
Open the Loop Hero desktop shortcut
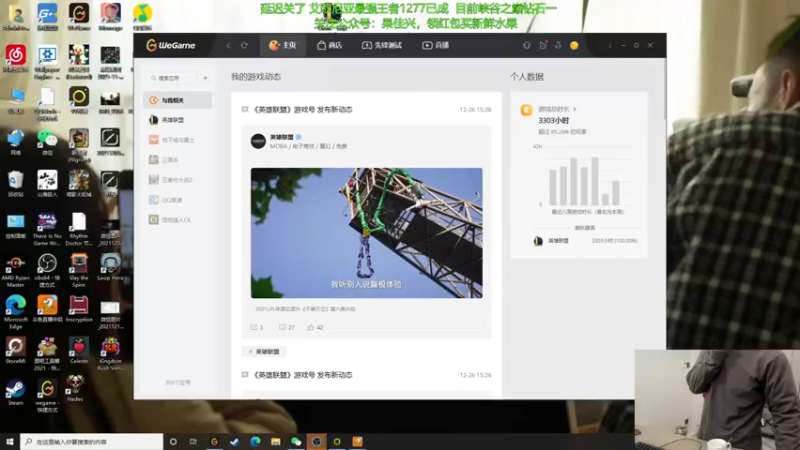pyautogui.click(x=110, y=267)
